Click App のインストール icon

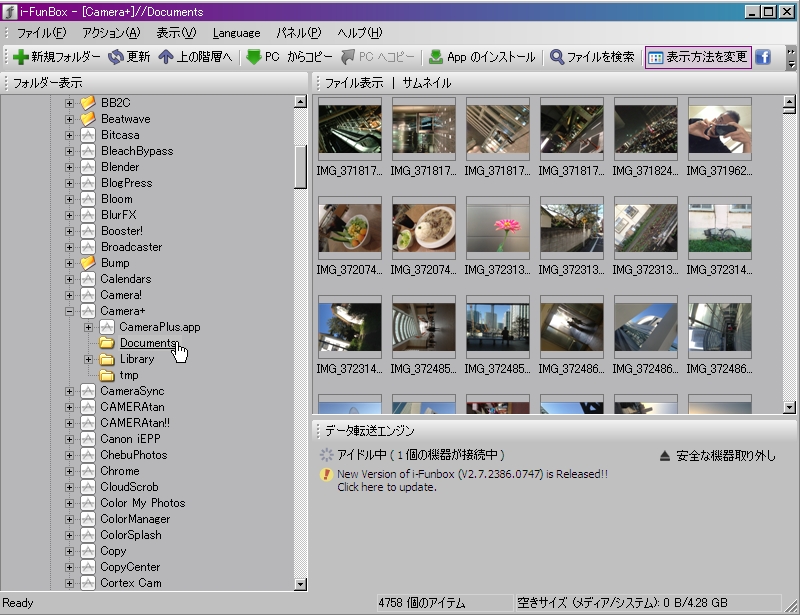pyautogui.click(x=436, y=57)
